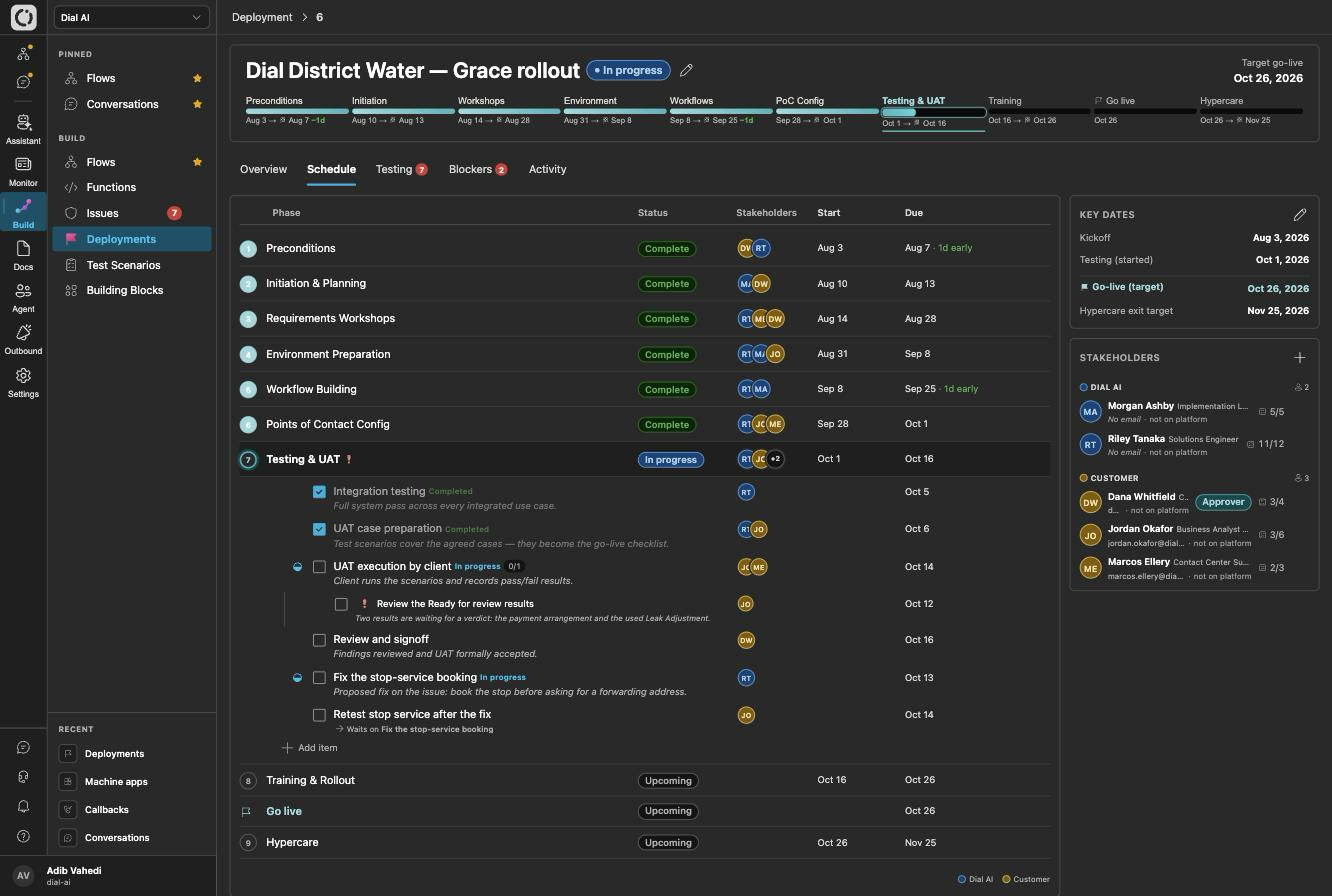Click the notifications bell icon

(x=23, y=806)
